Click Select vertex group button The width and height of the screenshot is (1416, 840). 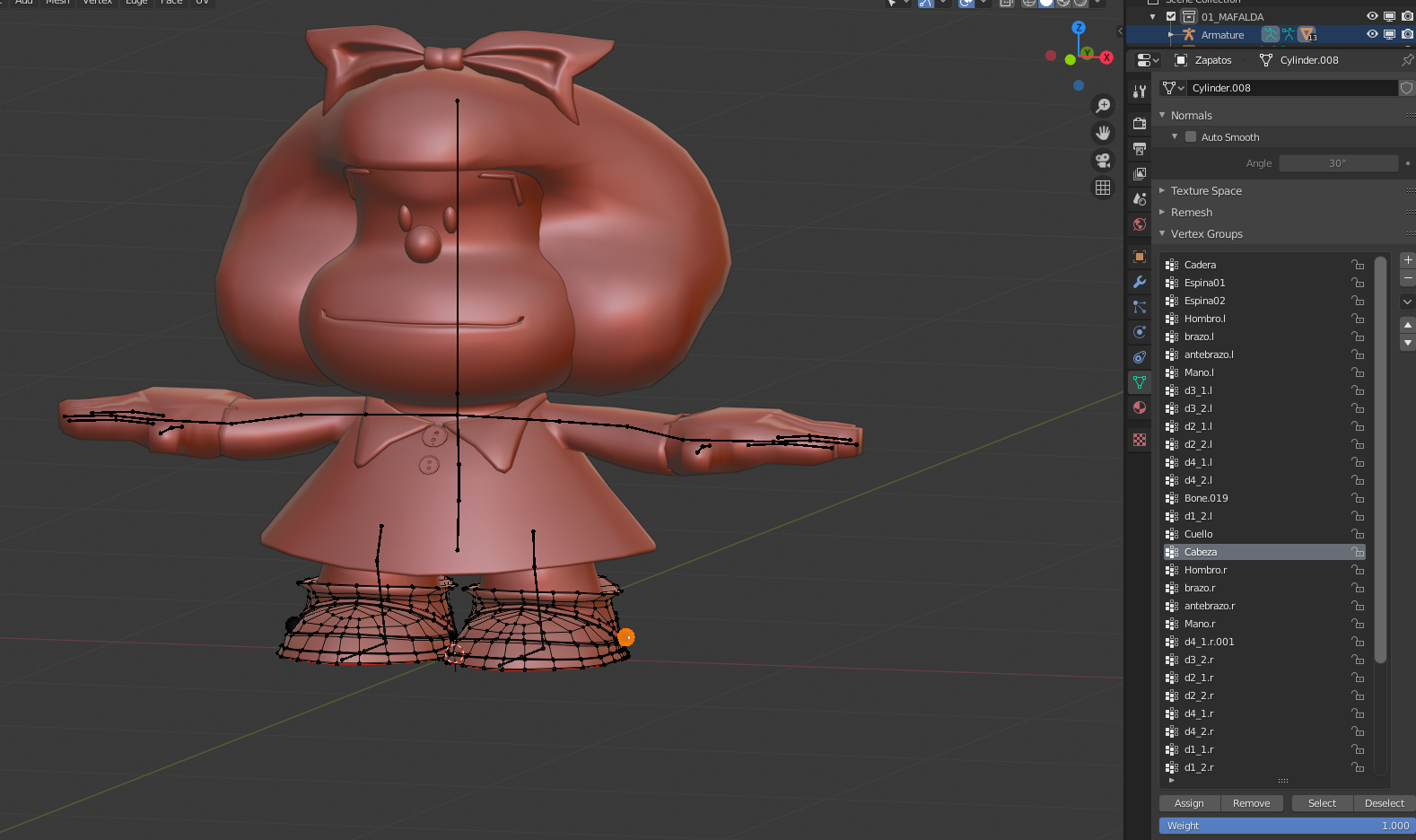1322,803
